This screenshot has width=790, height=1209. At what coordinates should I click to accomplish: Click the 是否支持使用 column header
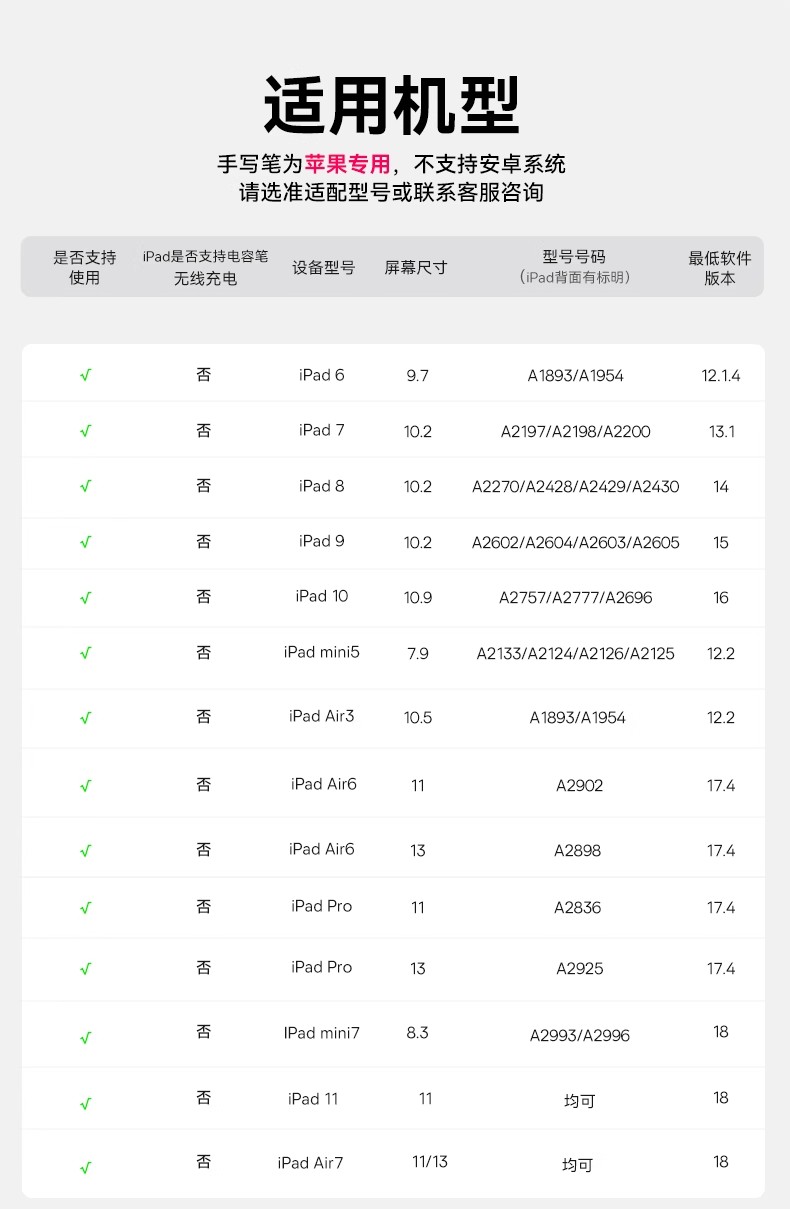(85, 267)
